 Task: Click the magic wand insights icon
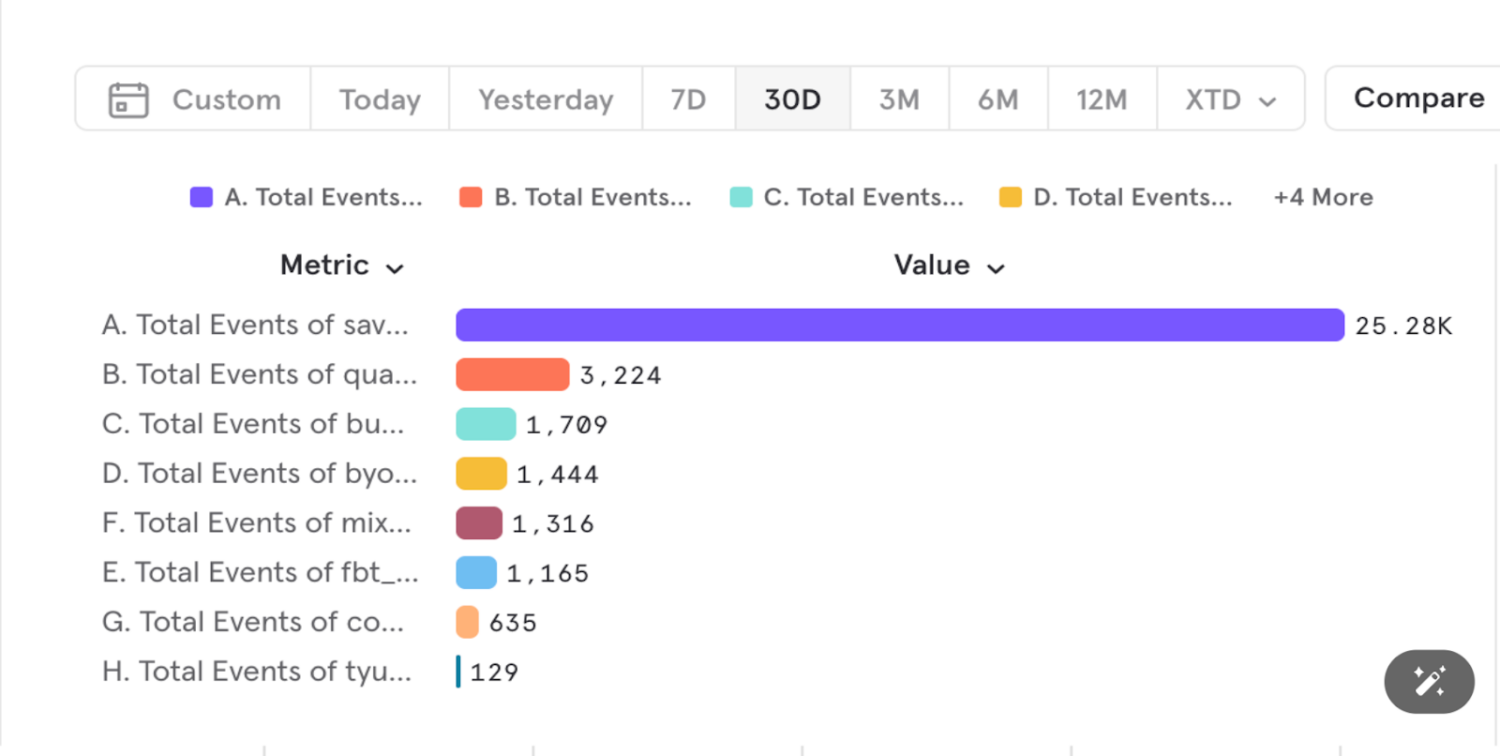pyautogui.click(x=1428, y=681)
